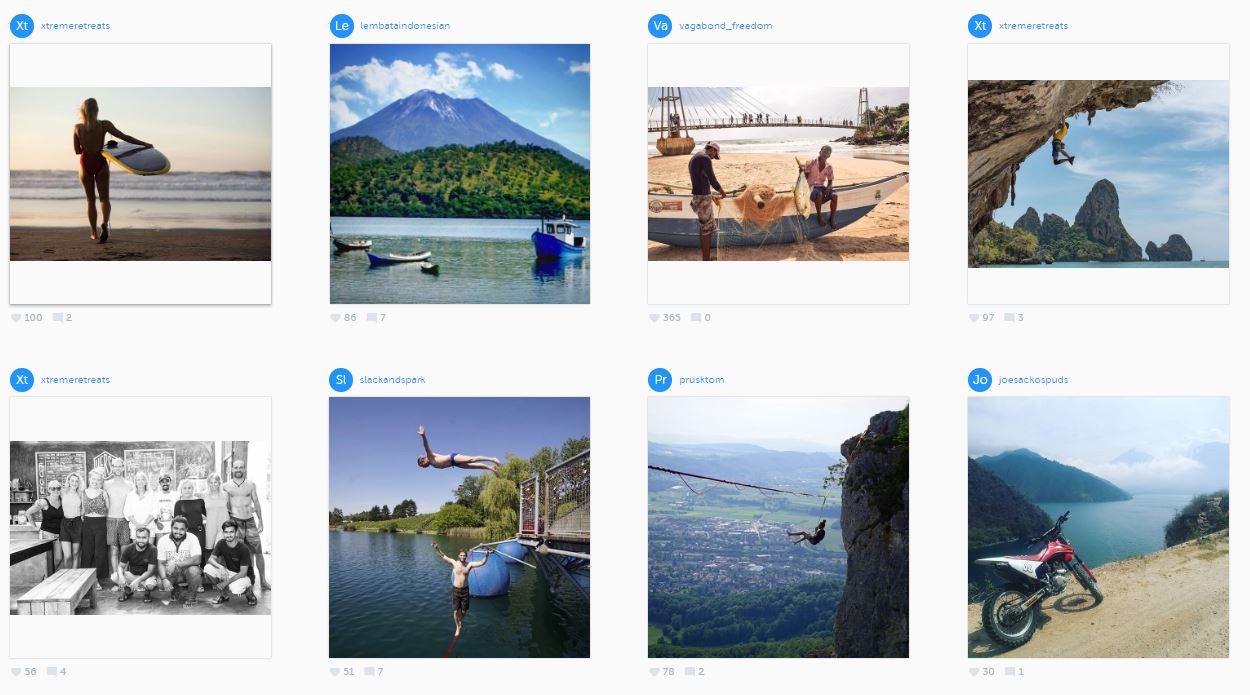The image size is (1250, 695).
Task: Click the Jo avatar circle
Action: click(980, 380)
